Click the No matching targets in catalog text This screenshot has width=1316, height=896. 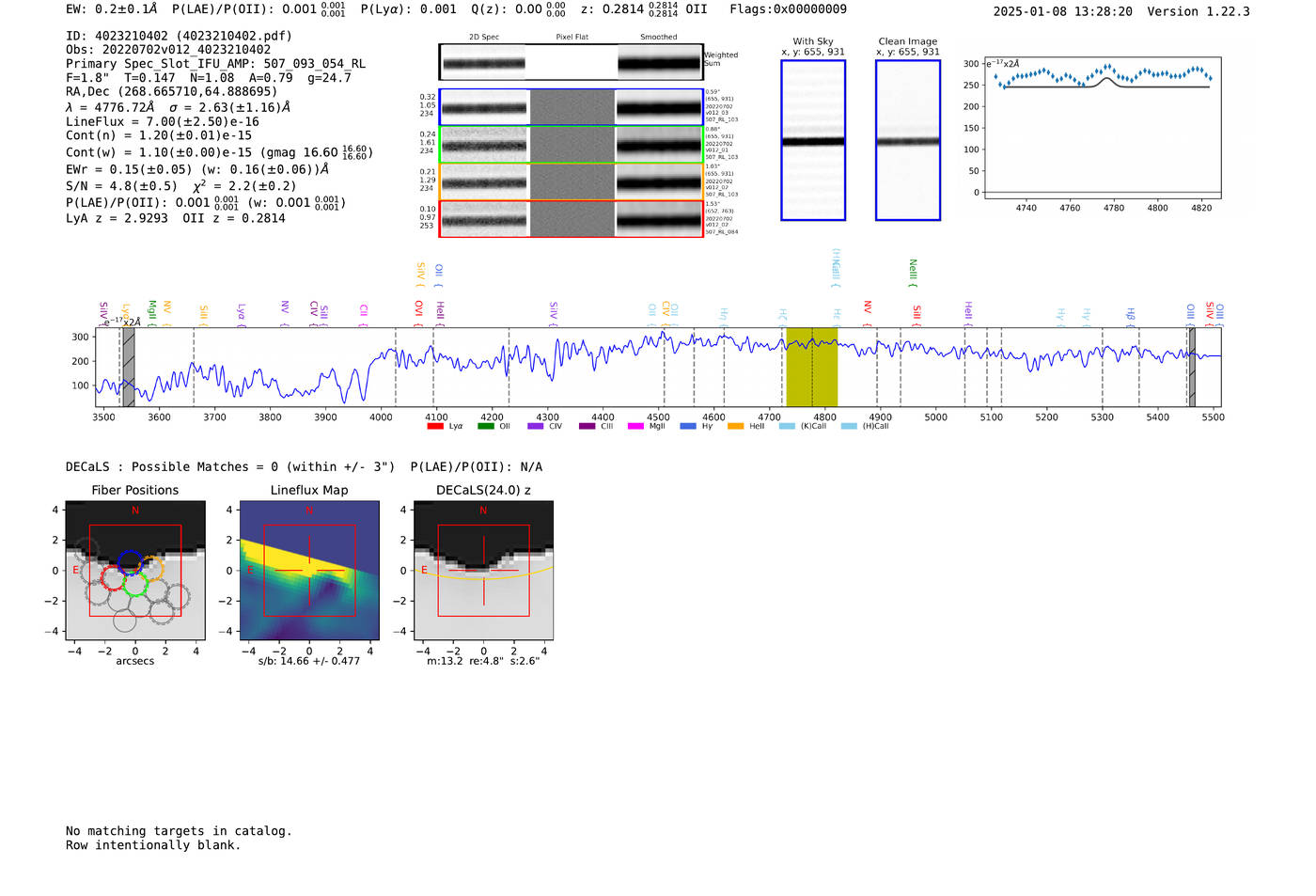(179, 831)
